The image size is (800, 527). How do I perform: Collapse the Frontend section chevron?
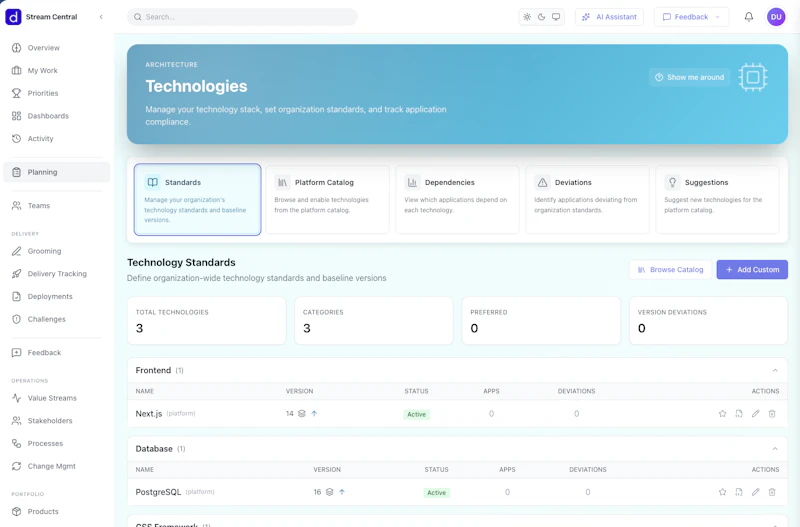[775, 370]
